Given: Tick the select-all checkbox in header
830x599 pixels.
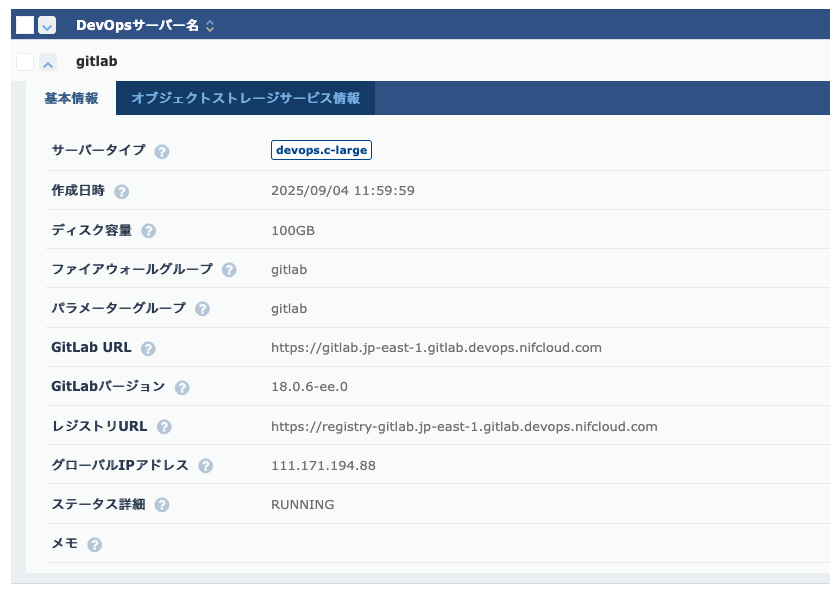Looking at the screenshot, I should 25,25.
